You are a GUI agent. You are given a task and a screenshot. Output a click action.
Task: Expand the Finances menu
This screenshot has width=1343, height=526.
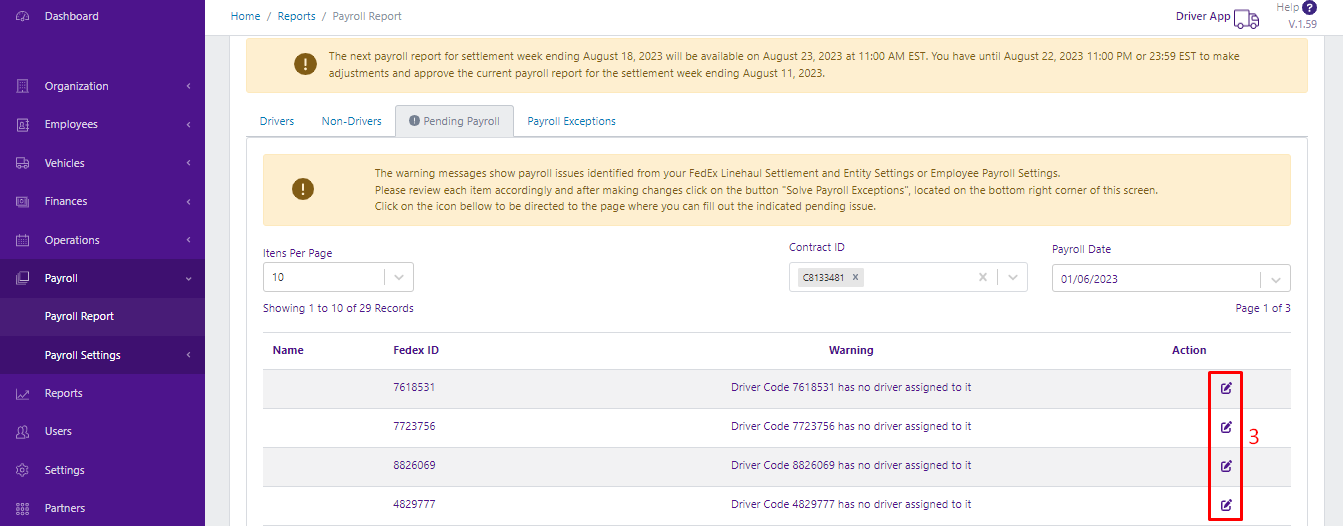pyautogui.click(x=189, y=201)
